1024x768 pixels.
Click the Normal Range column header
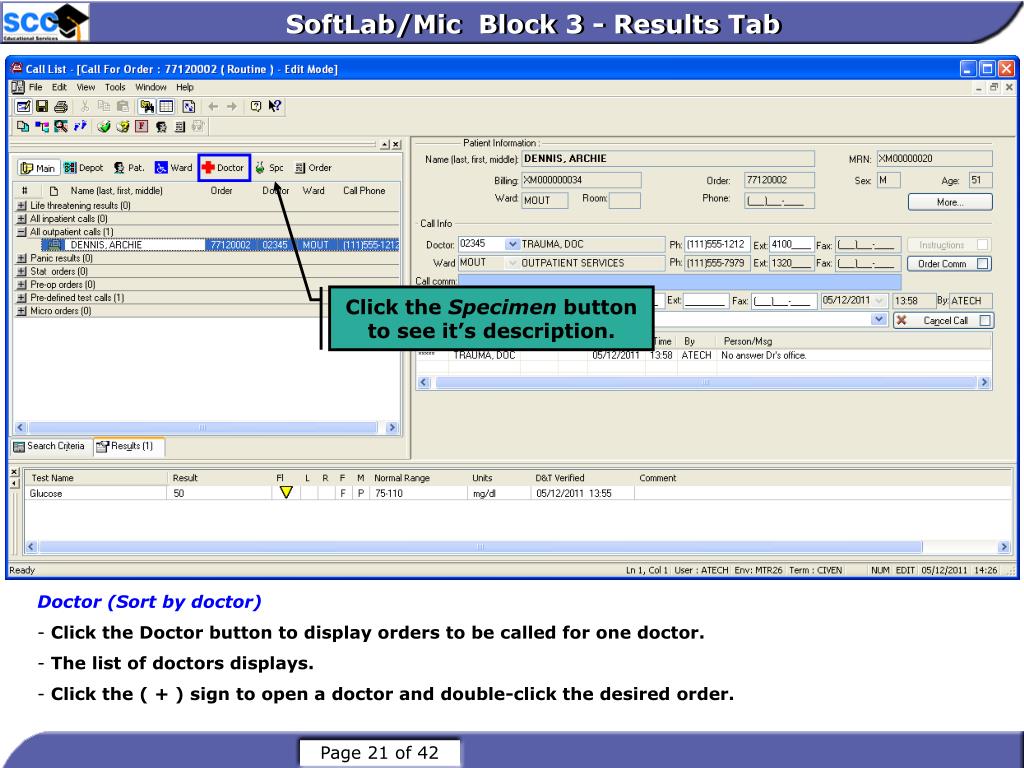click(x=402, y=478)
